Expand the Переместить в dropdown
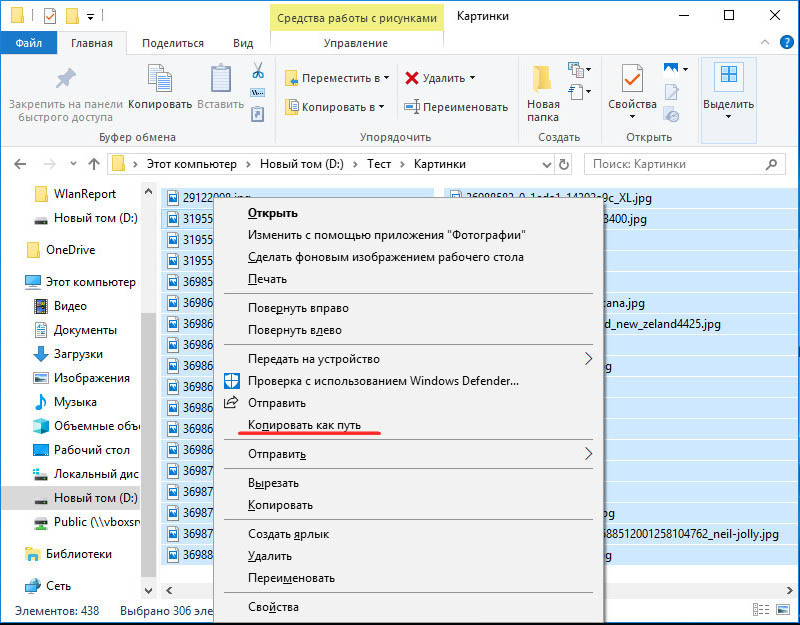 [x=387, y=78]
